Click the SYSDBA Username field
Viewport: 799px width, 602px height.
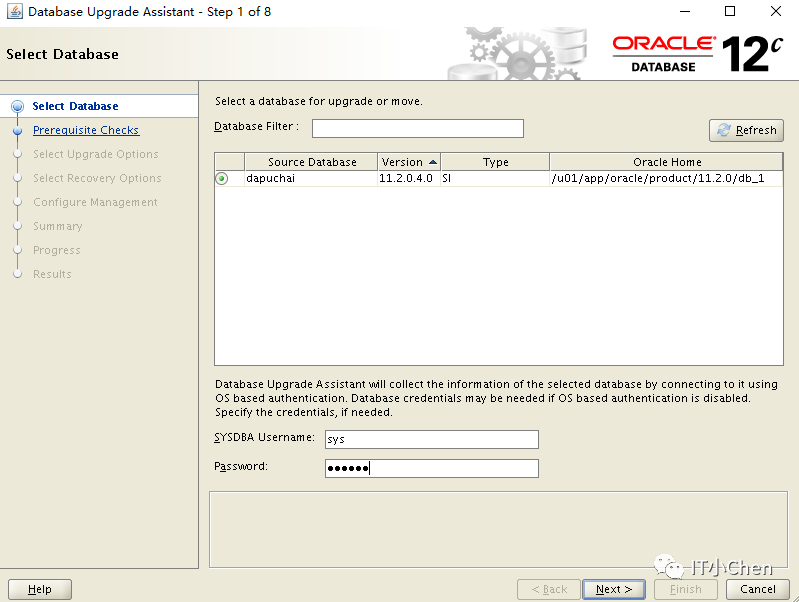[x=432, y=439]
